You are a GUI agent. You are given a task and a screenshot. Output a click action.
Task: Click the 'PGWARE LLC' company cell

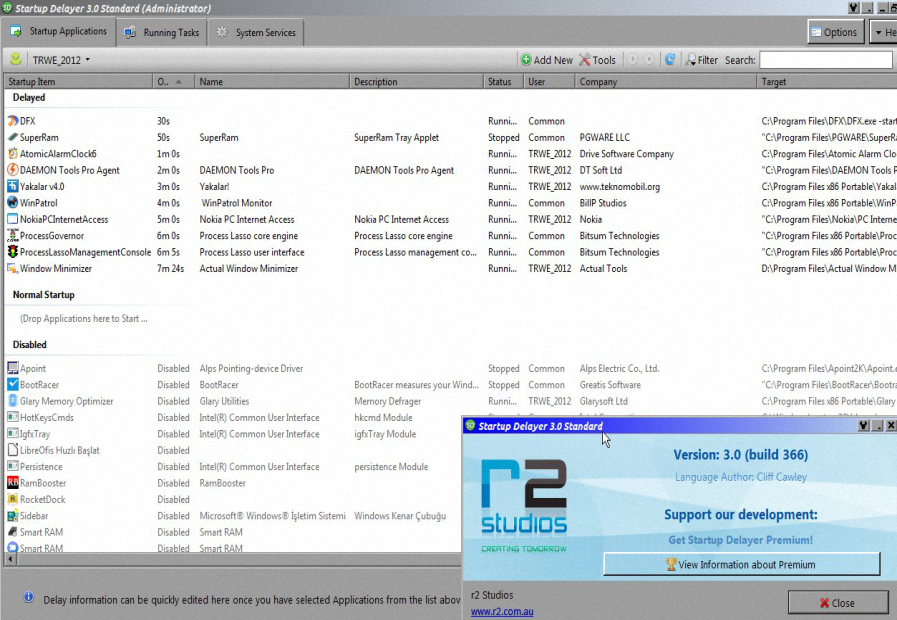point(604,137)
